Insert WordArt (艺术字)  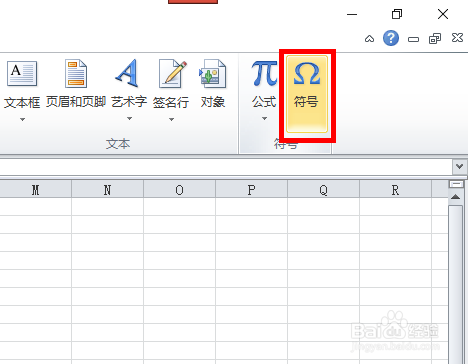129,83
